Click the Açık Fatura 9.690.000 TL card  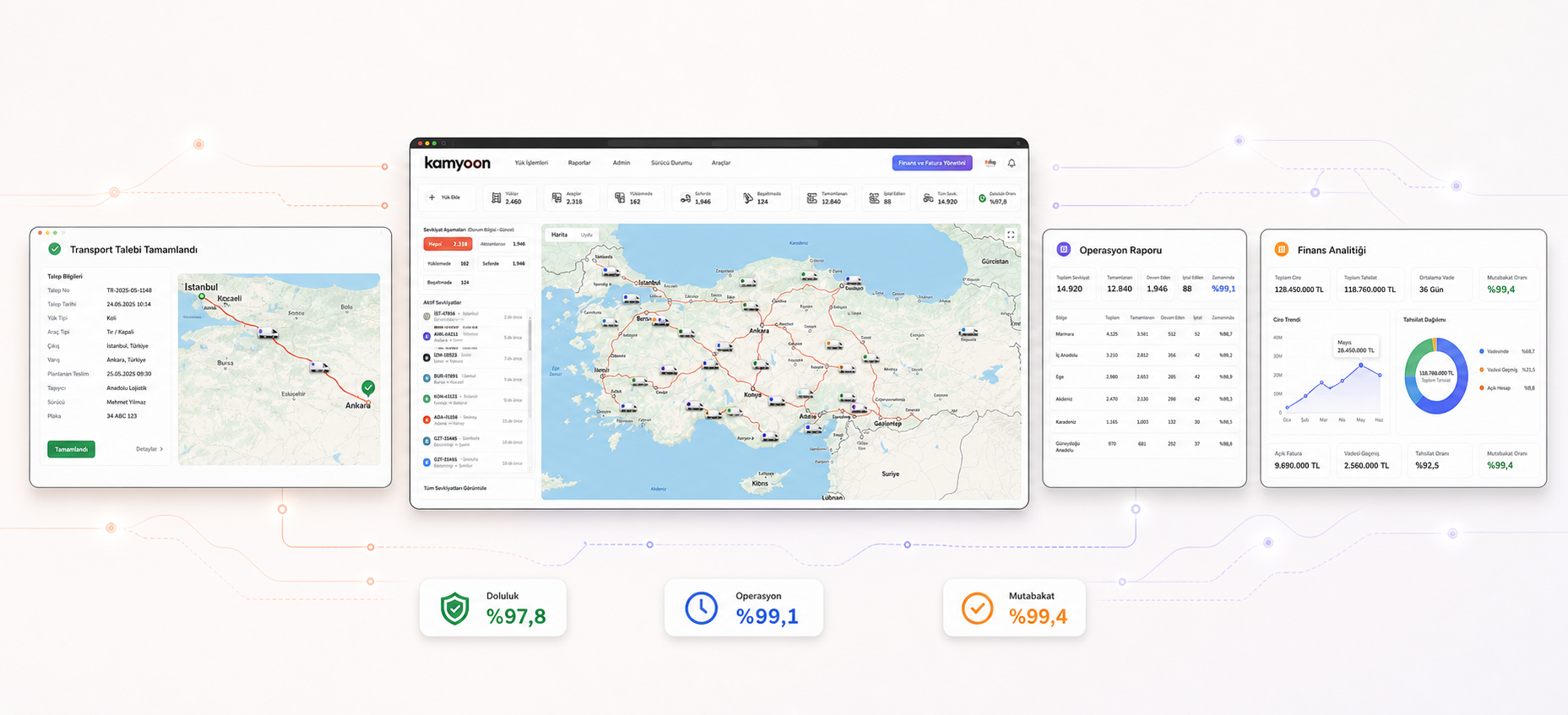(1299, 460)
